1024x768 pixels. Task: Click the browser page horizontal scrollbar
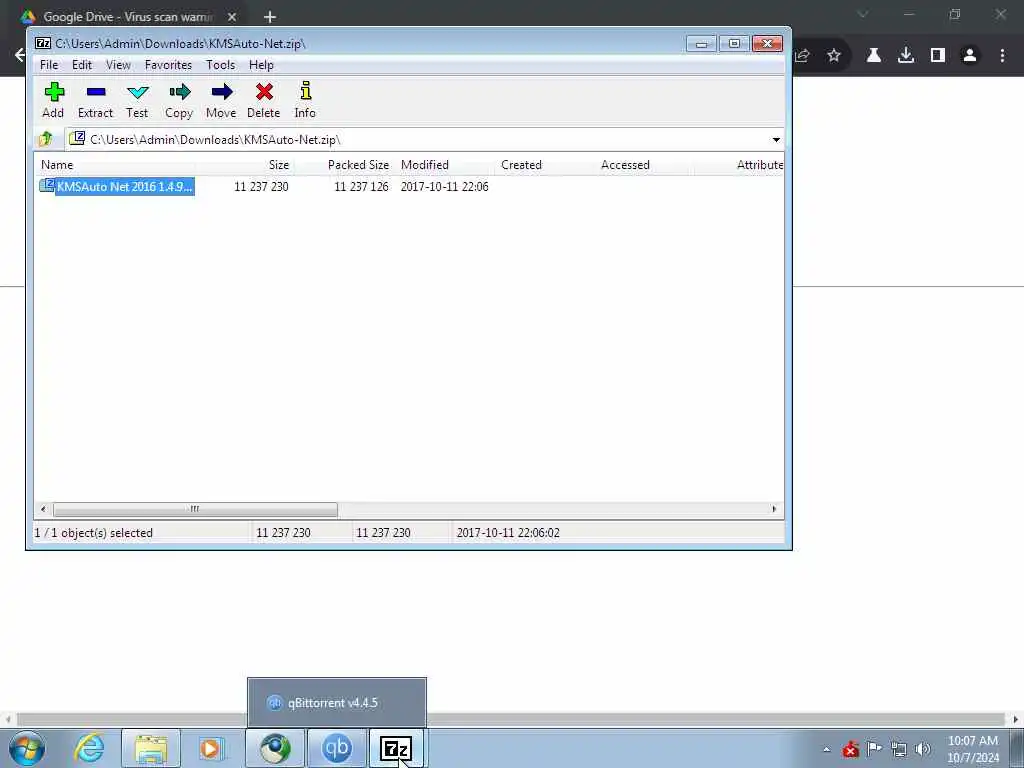(511, 719)
